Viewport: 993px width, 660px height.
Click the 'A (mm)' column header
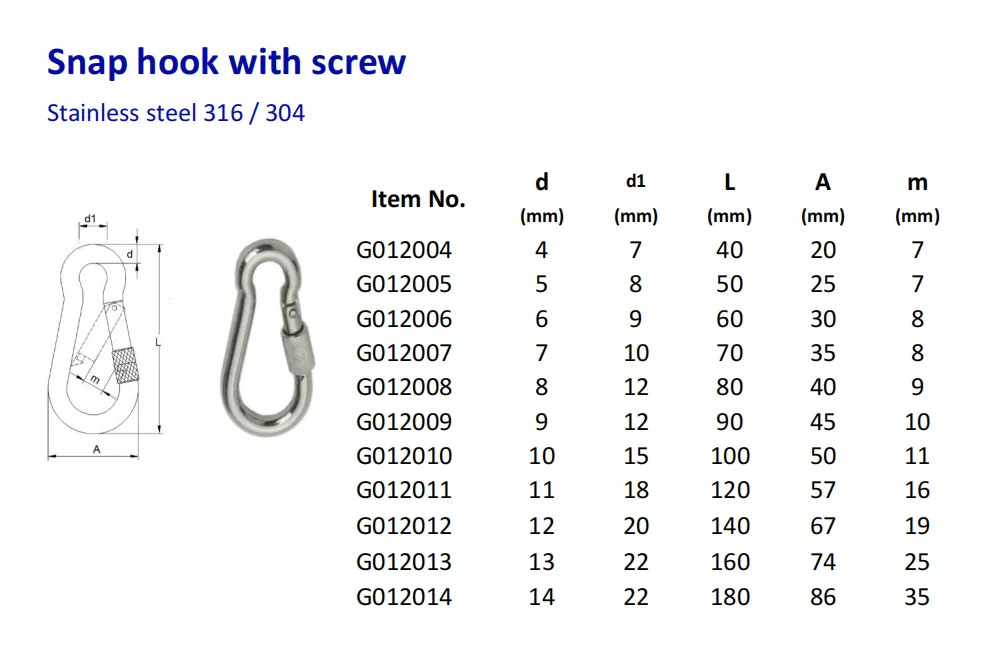(x=823, y=198)
